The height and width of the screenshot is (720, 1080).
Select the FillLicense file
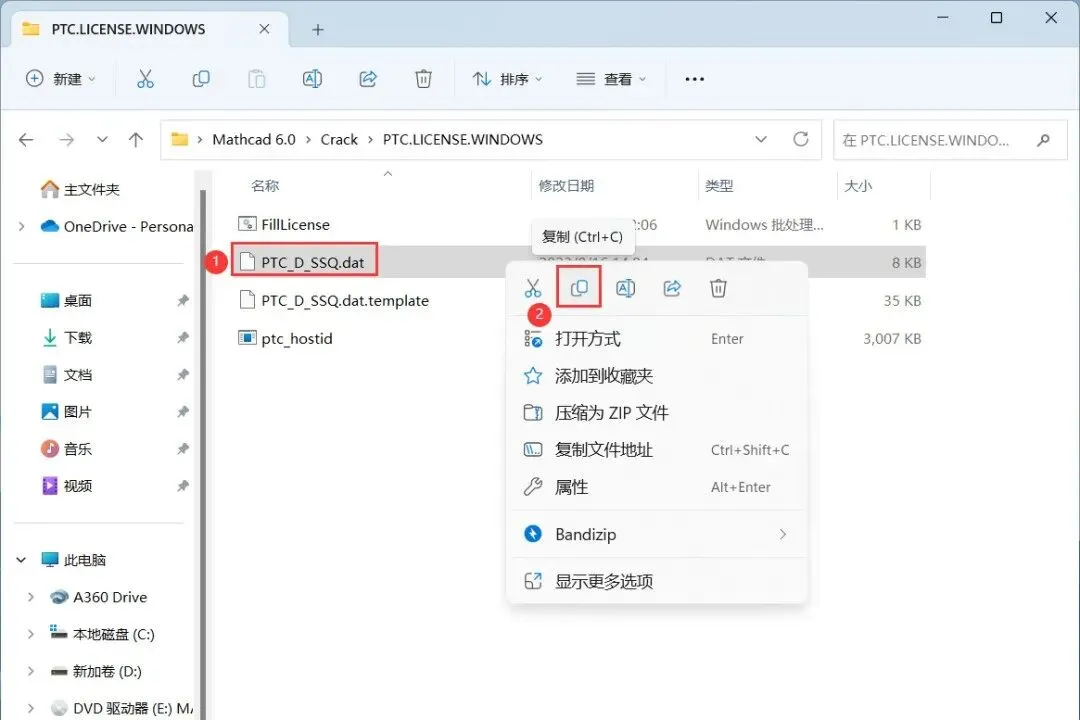284,225
